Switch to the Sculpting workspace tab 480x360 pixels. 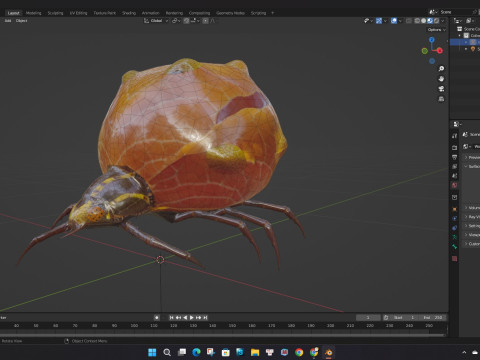tap(55, 13)
